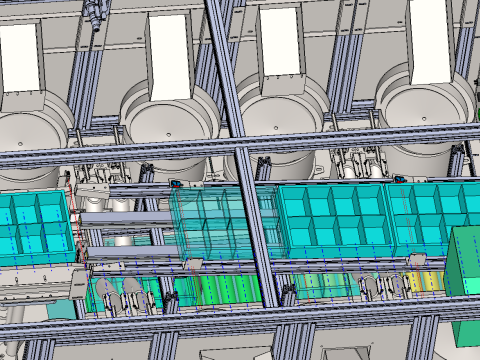The image size is (480, 360).
Task: Select the leftmost white rectangular panel
Action: [19, 58]
